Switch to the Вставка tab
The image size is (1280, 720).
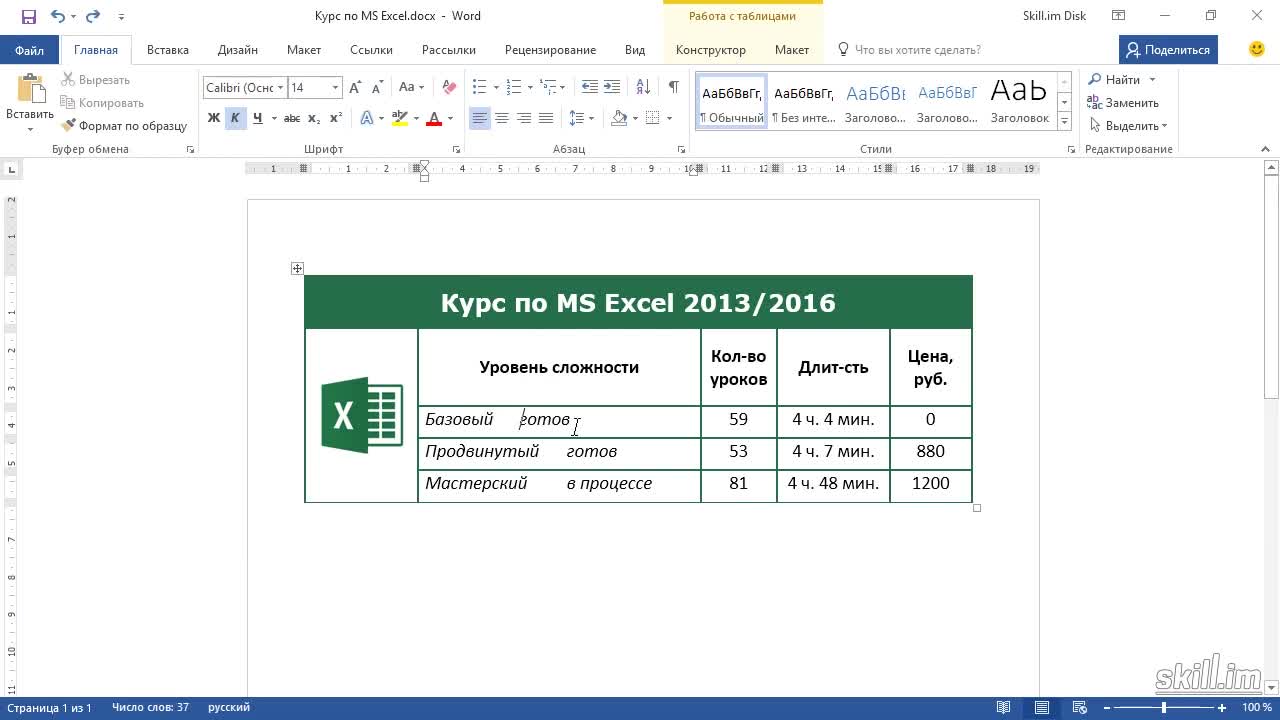tap(167, 49)
